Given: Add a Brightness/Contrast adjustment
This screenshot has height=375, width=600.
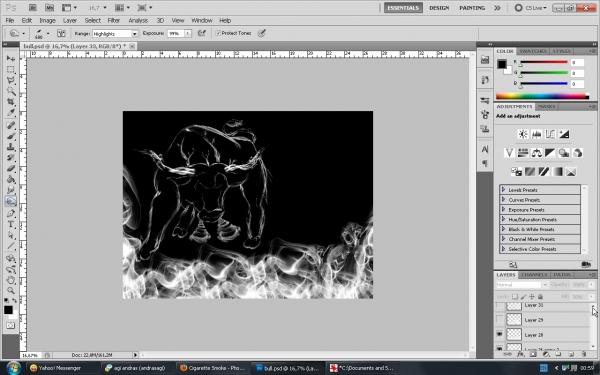Looking at the screenshot, I should 523,134.
